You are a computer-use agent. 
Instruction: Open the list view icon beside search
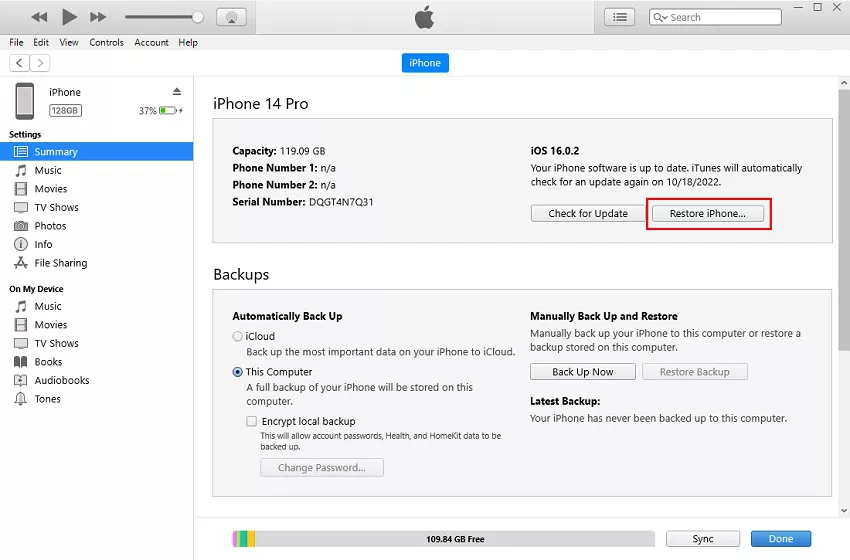[x=620, y=17]
